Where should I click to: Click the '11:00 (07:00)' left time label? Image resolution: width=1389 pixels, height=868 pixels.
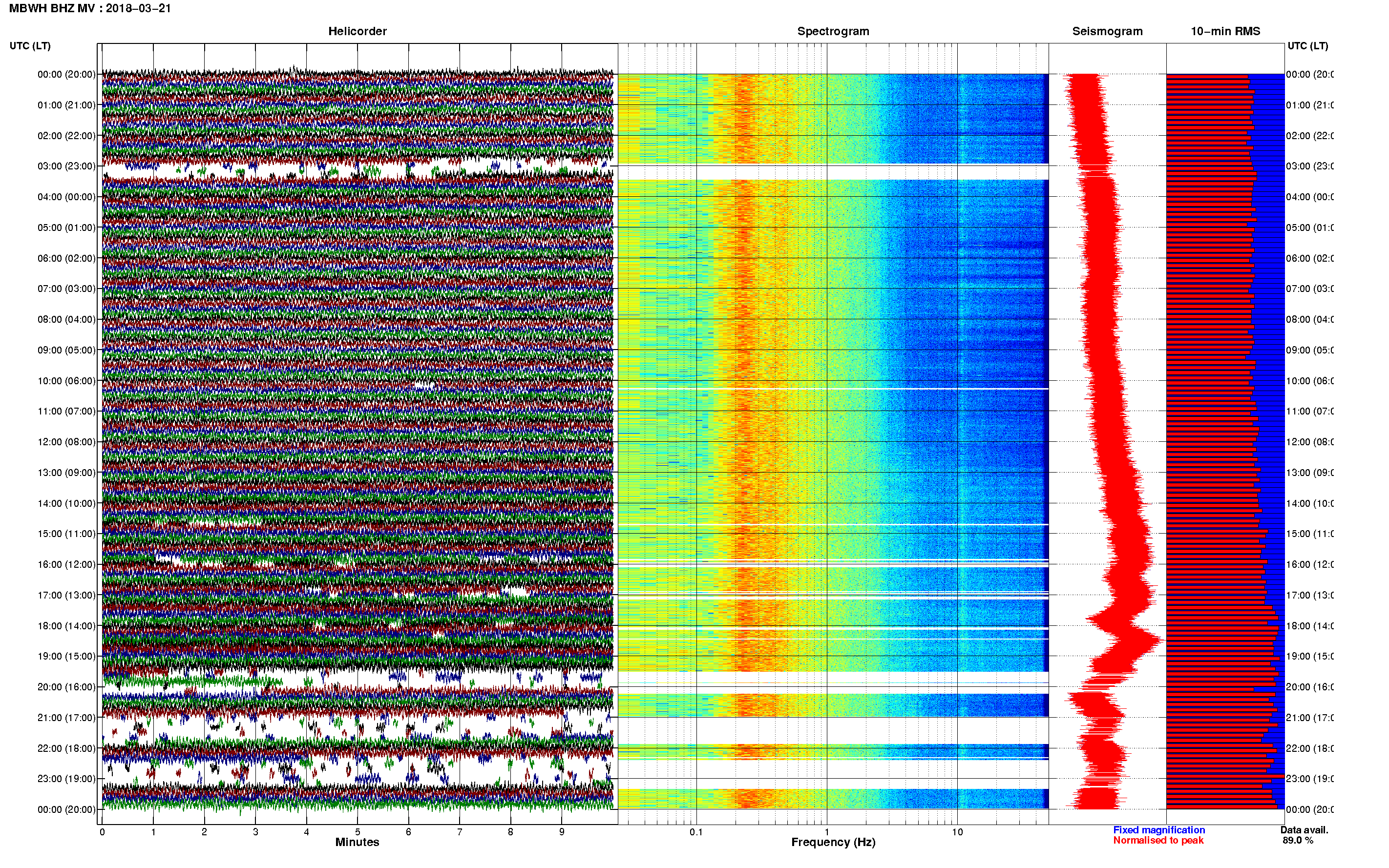click(66, 411)
